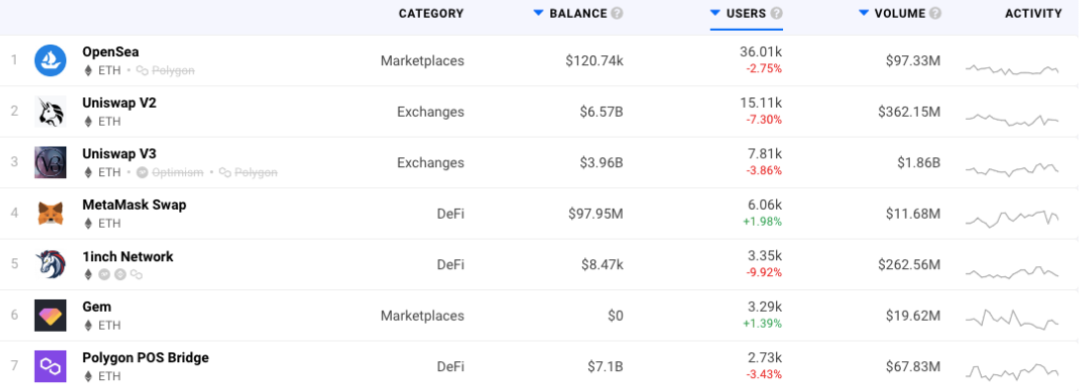Click the Balance help question icon
The width and height of the screenshot is (1080, 391).
617,13
